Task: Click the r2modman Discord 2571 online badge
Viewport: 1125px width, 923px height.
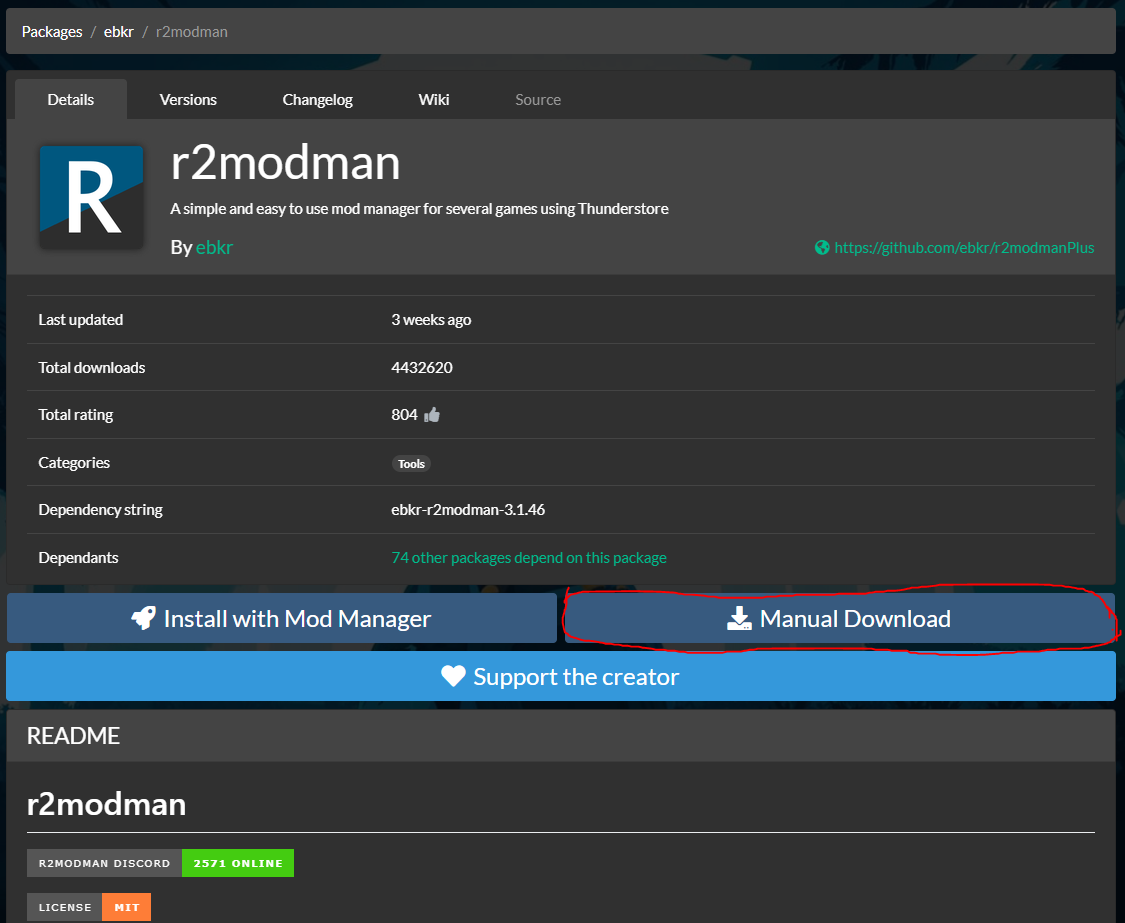Action: (x=161, y=863)
